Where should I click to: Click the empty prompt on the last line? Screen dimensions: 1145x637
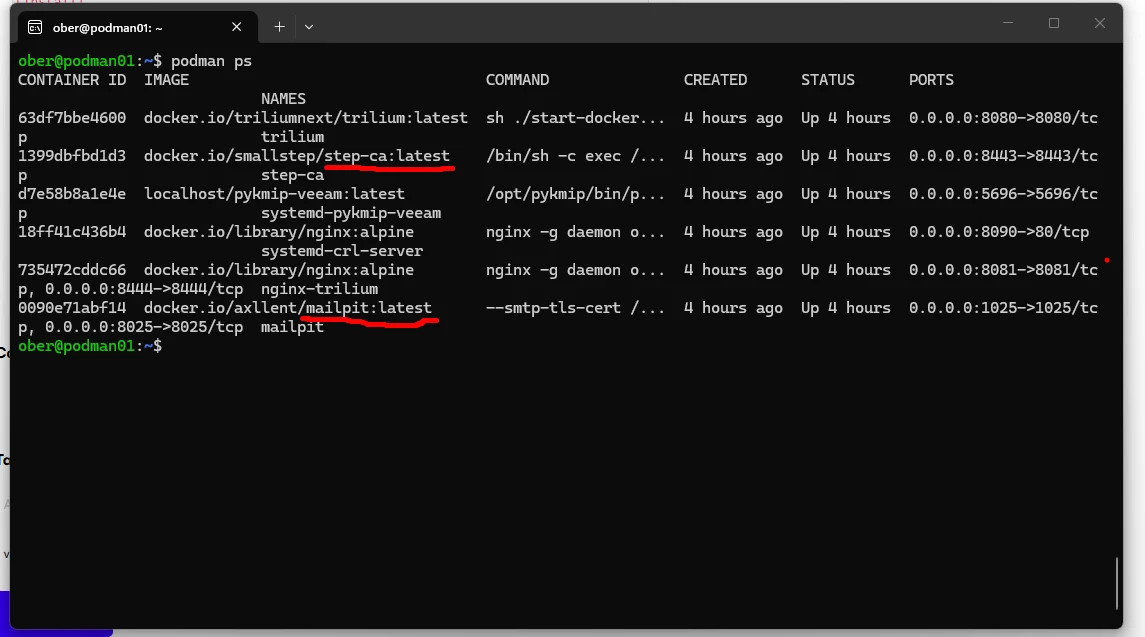point(90,346)
